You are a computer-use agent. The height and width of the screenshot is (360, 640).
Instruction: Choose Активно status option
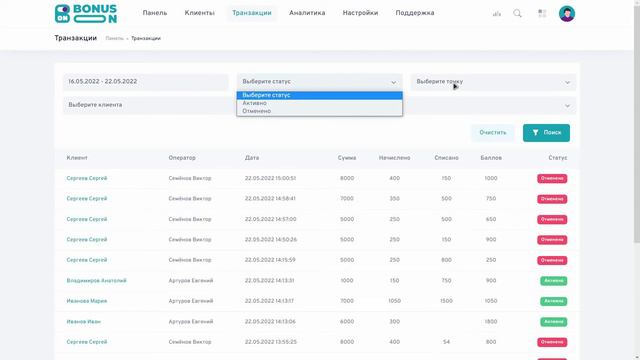[x=320, y=103]
